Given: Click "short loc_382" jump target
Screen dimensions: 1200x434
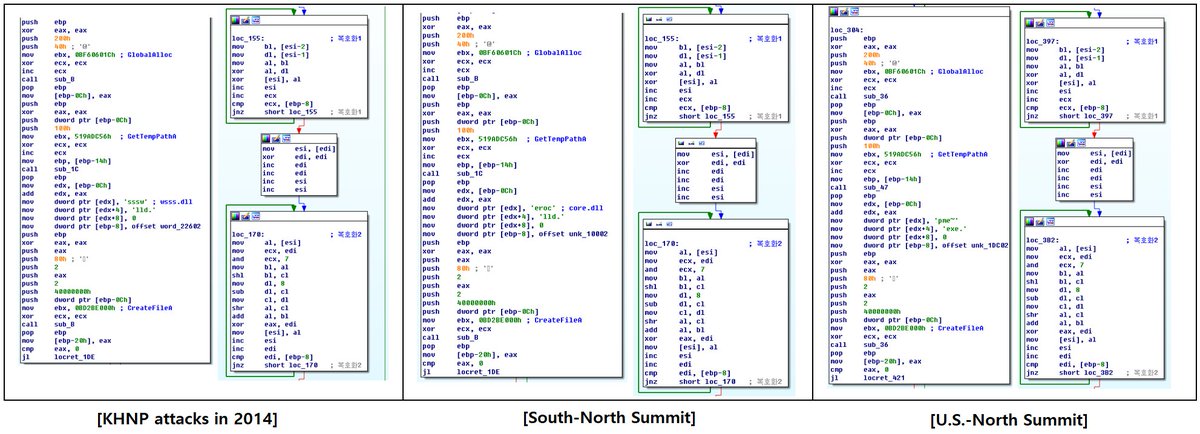Looking at the screenshot, I should [1086, 373].
